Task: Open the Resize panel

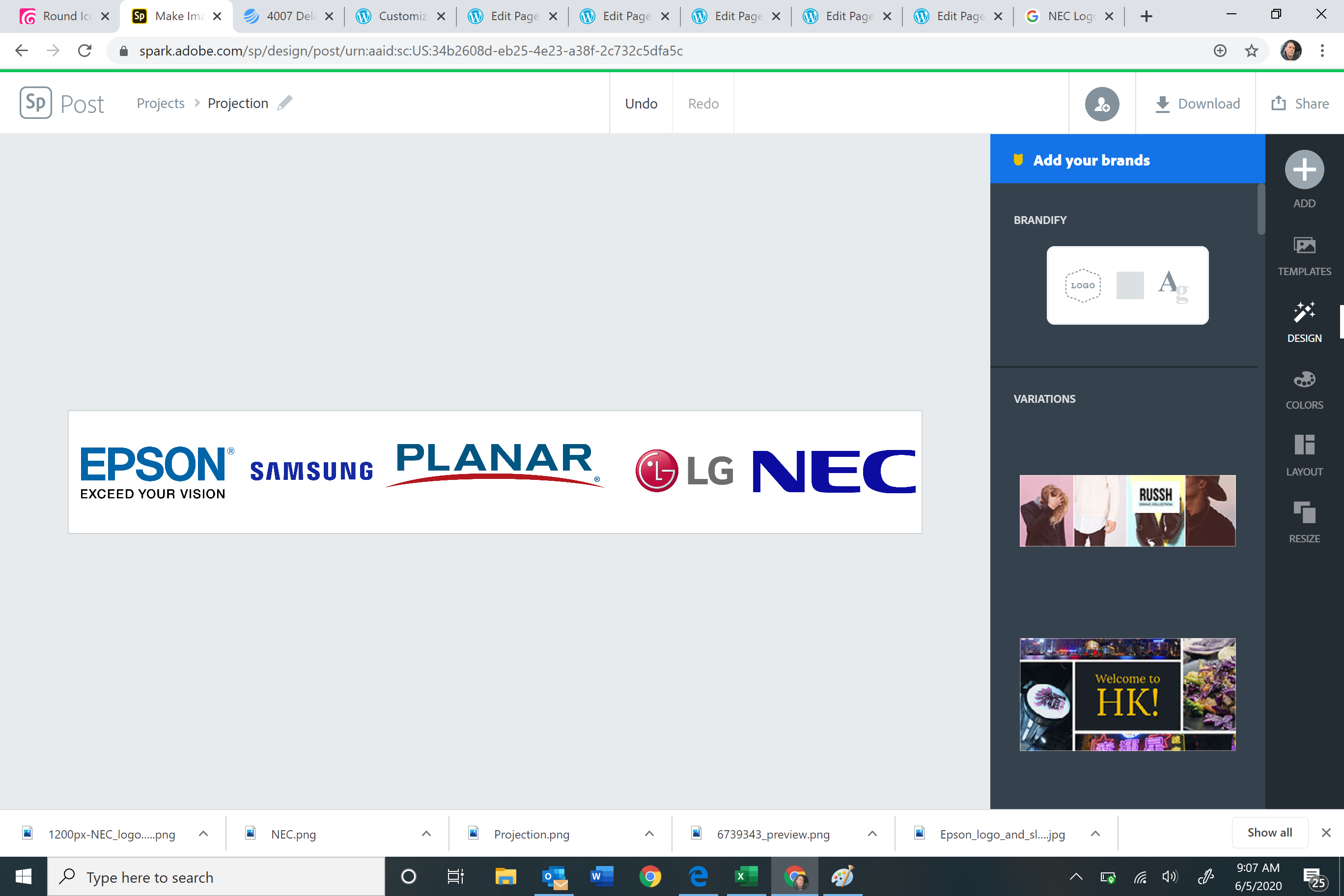Action: coord(1305,521)
